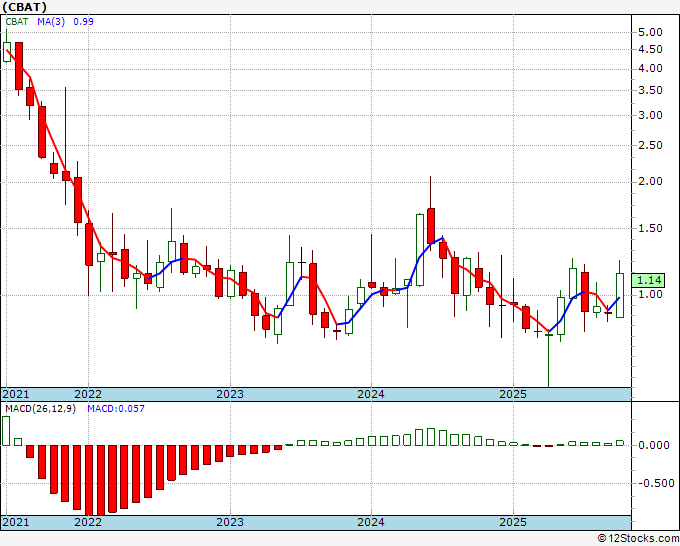The width and height of the screenshot is (680, 546).
Task: Click 2021 on the price chart timeline
Action: pos(16,394)
